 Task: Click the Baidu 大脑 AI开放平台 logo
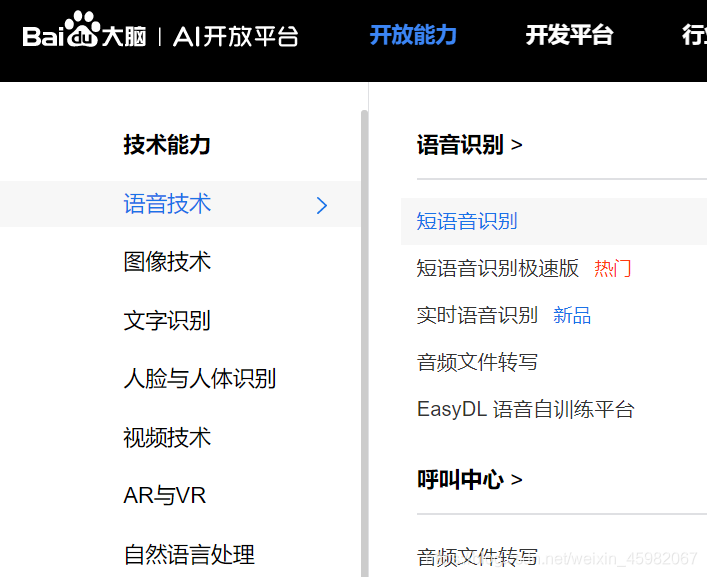pyautogui.click(x=160, y=31)
